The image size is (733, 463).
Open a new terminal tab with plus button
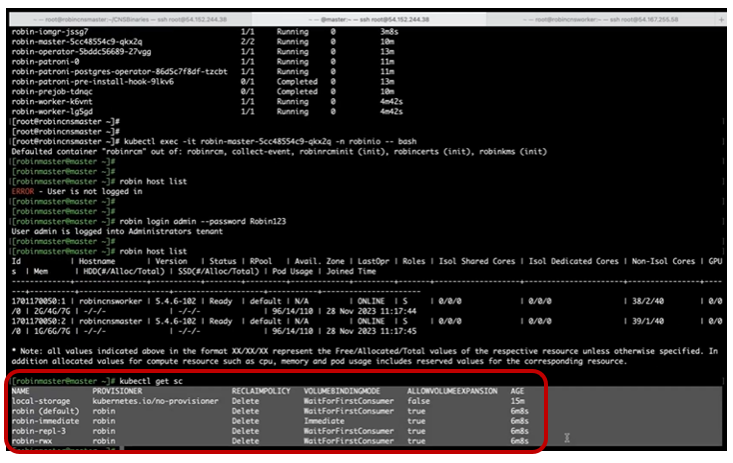721,19
